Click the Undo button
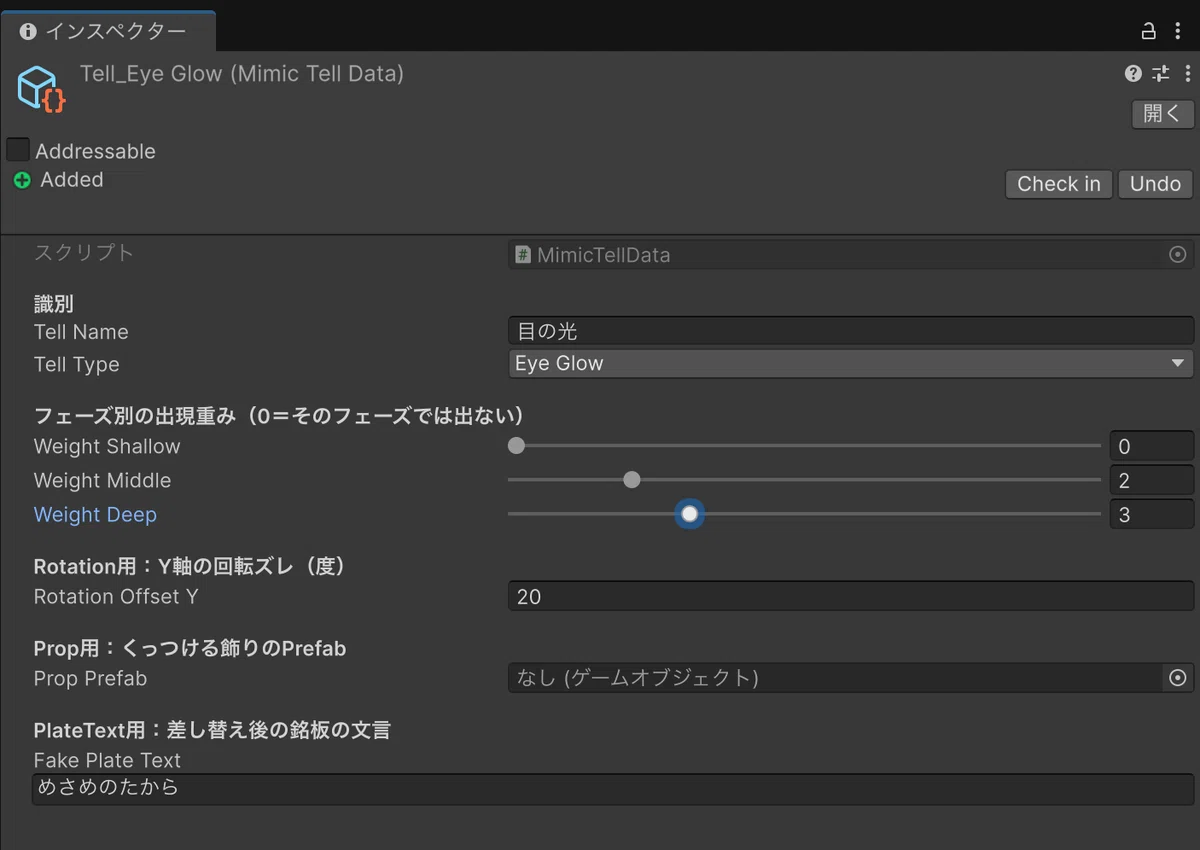Screen dimensions: 1200x850 1156,184
